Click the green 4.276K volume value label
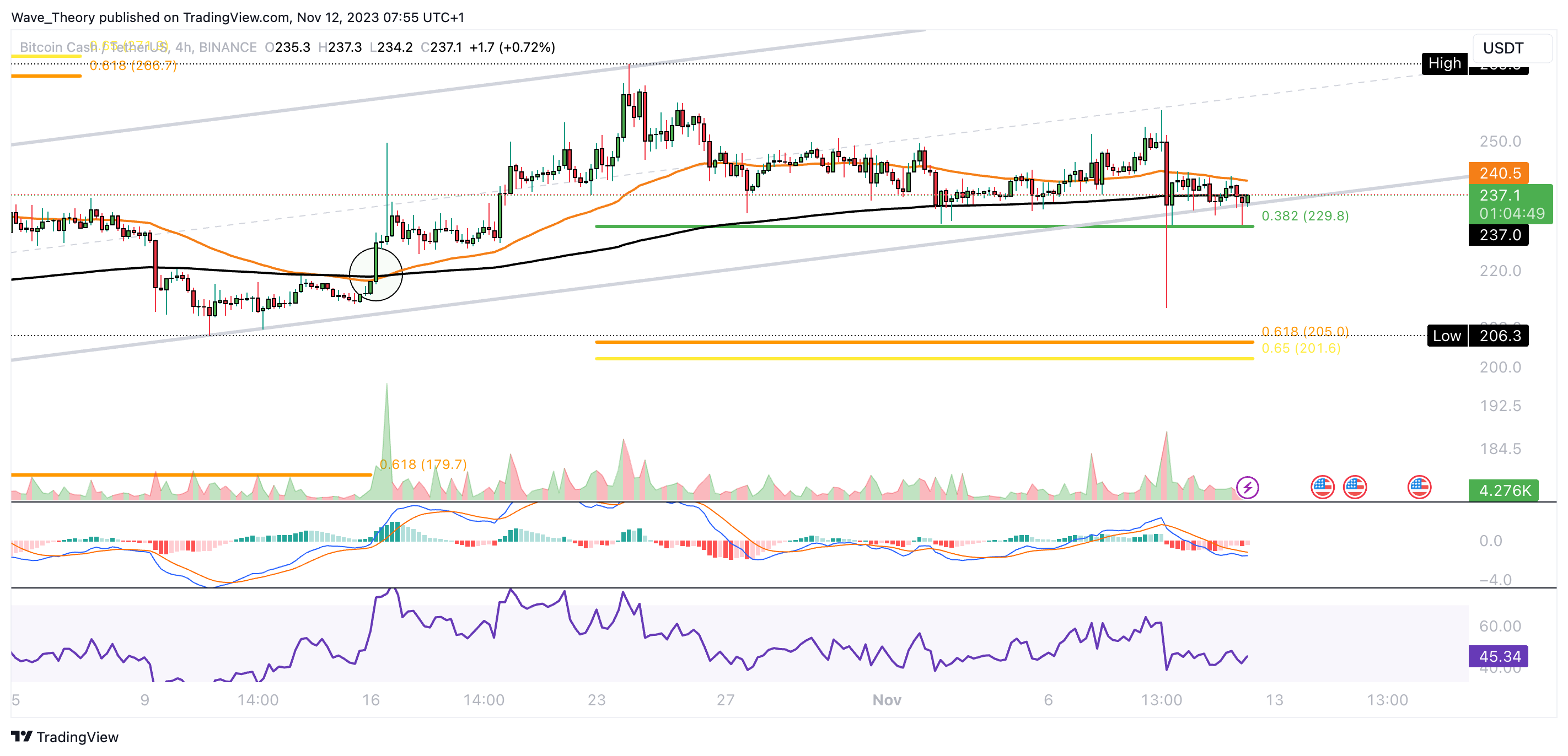Viewport: 1568px width, 756px height. tap(1503, 490)
